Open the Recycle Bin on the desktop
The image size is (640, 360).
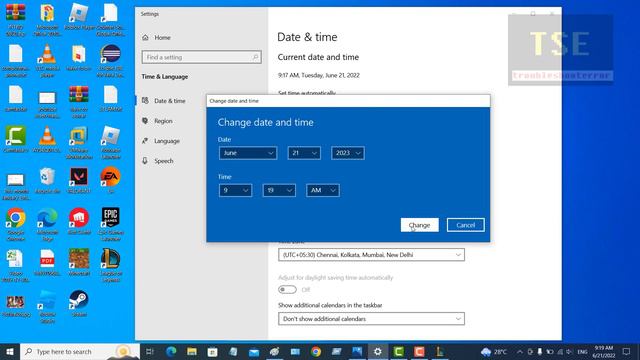point(47,180)
